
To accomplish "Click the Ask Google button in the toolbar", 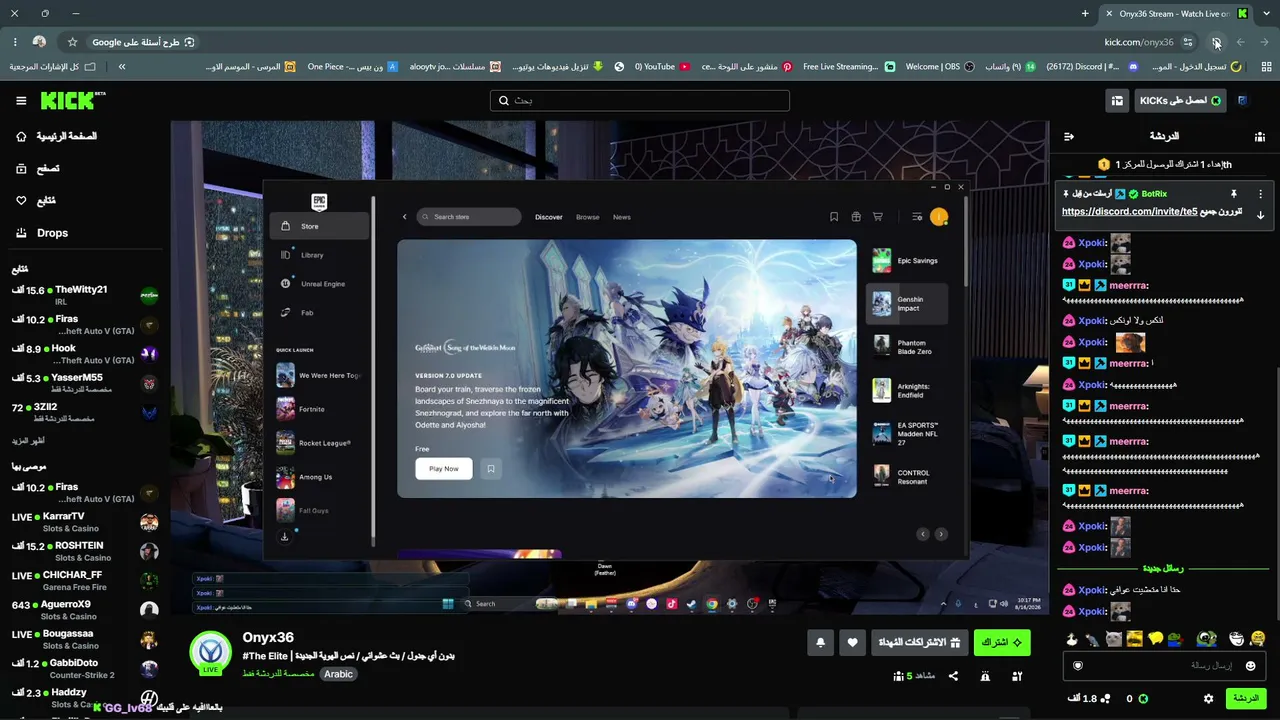I will tap(143, 42).
